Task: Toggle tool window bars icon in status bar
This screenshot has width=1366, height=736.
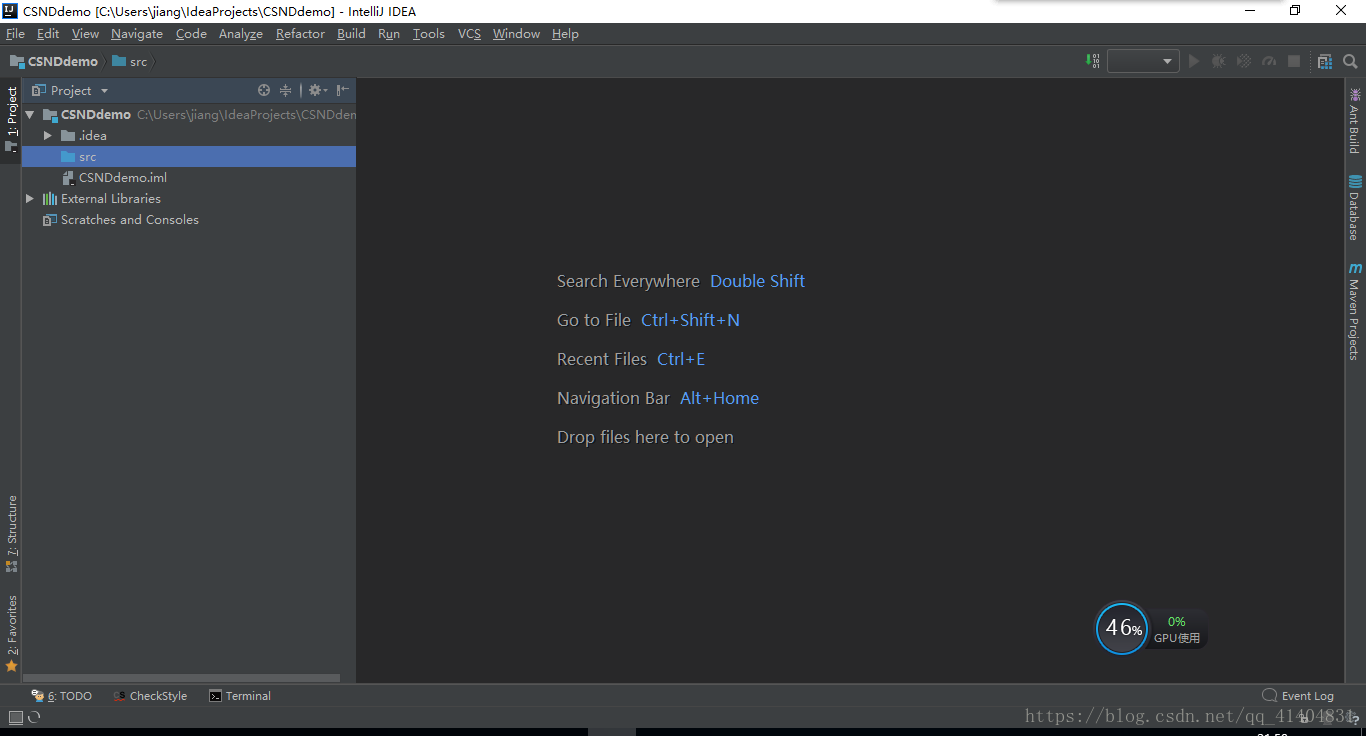Action: (15, 717)
